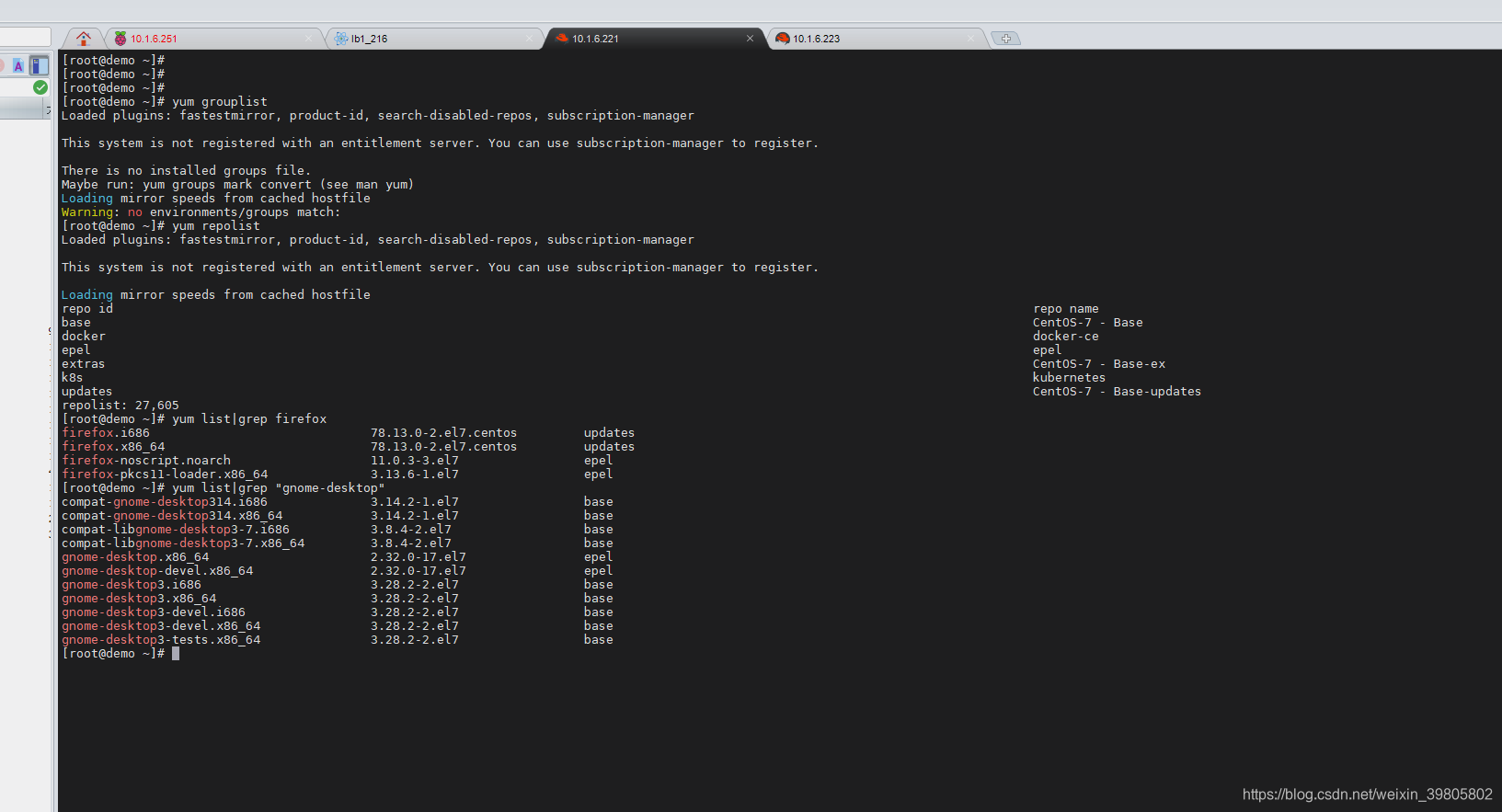
Task: Close the 10.1.6.221 tab
Action: 750,39
